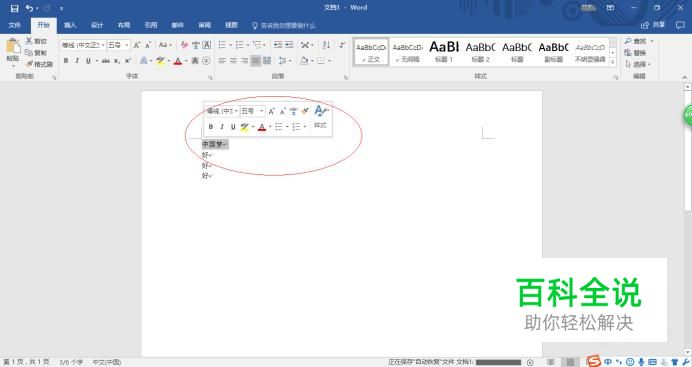
Task: Click the Tell Me search box
Action: coord(284,26)
